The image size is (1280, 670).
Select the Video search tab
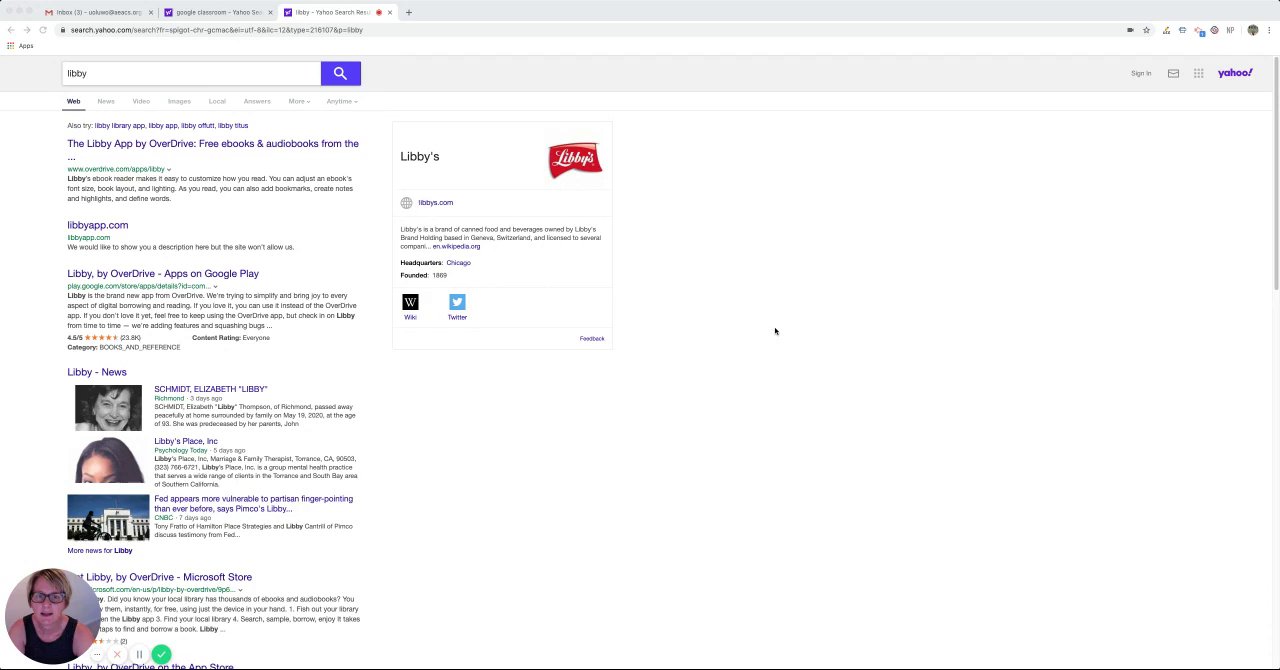coord(141,101)
